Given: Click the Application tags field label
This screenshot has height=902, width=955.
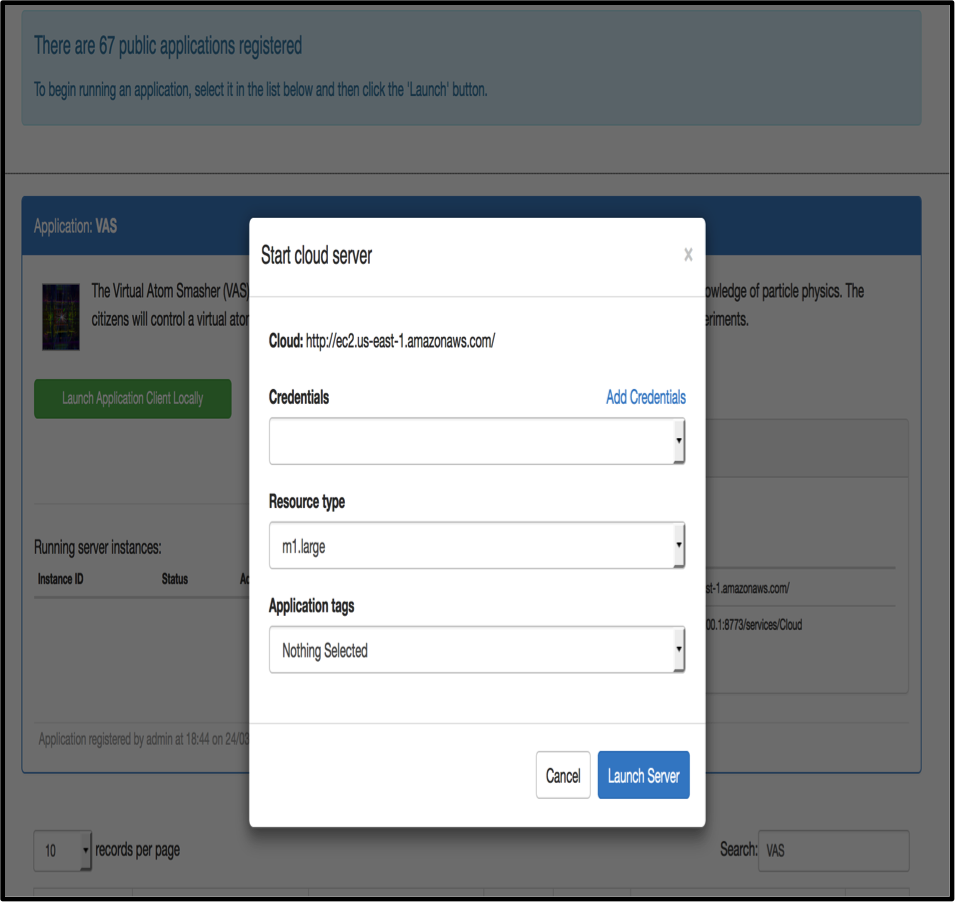Looking at the screenshot, I should pos(311,606).
